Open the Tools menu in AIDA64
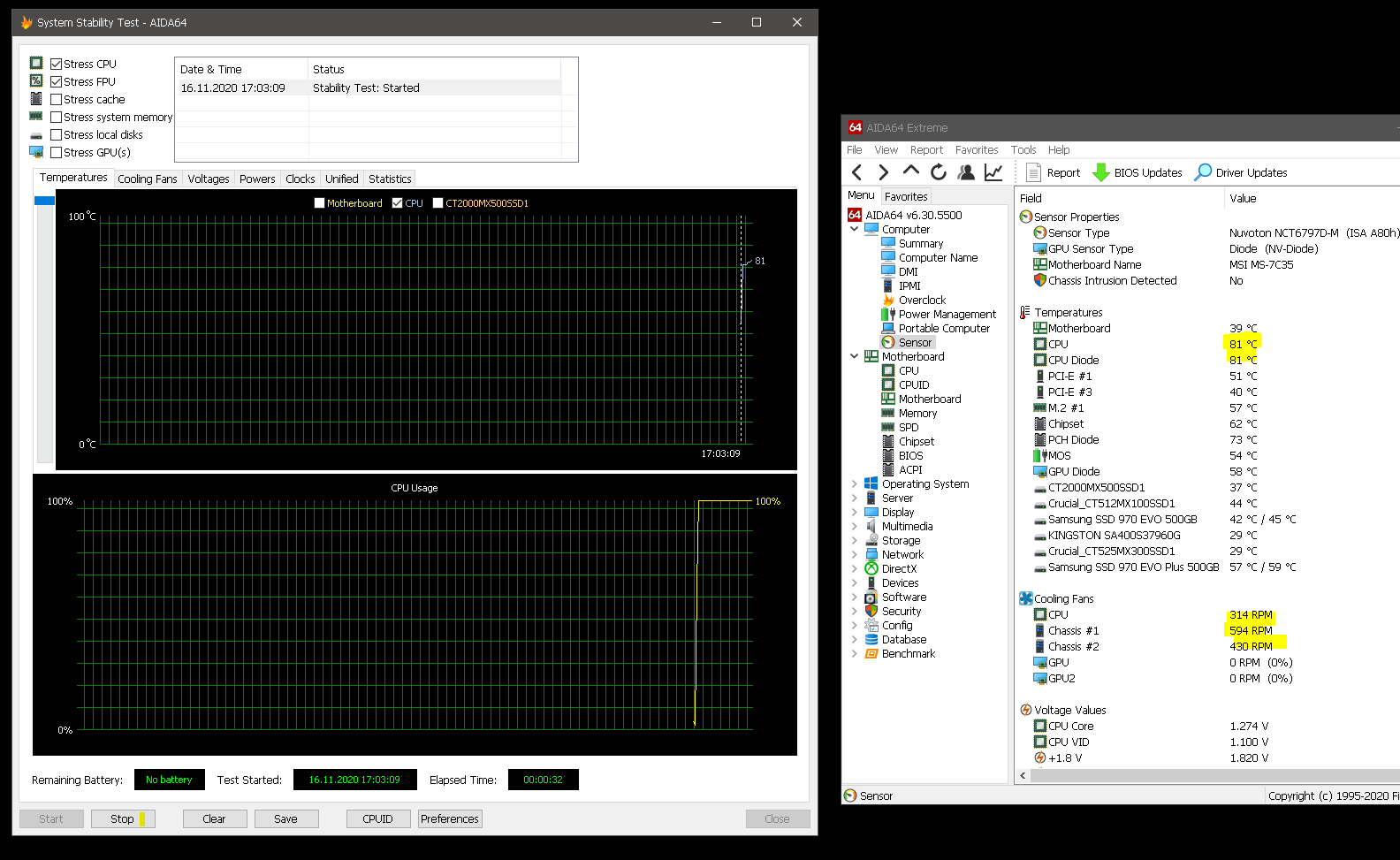Viewport: 1400px width, 860px height. (1023, 150)
